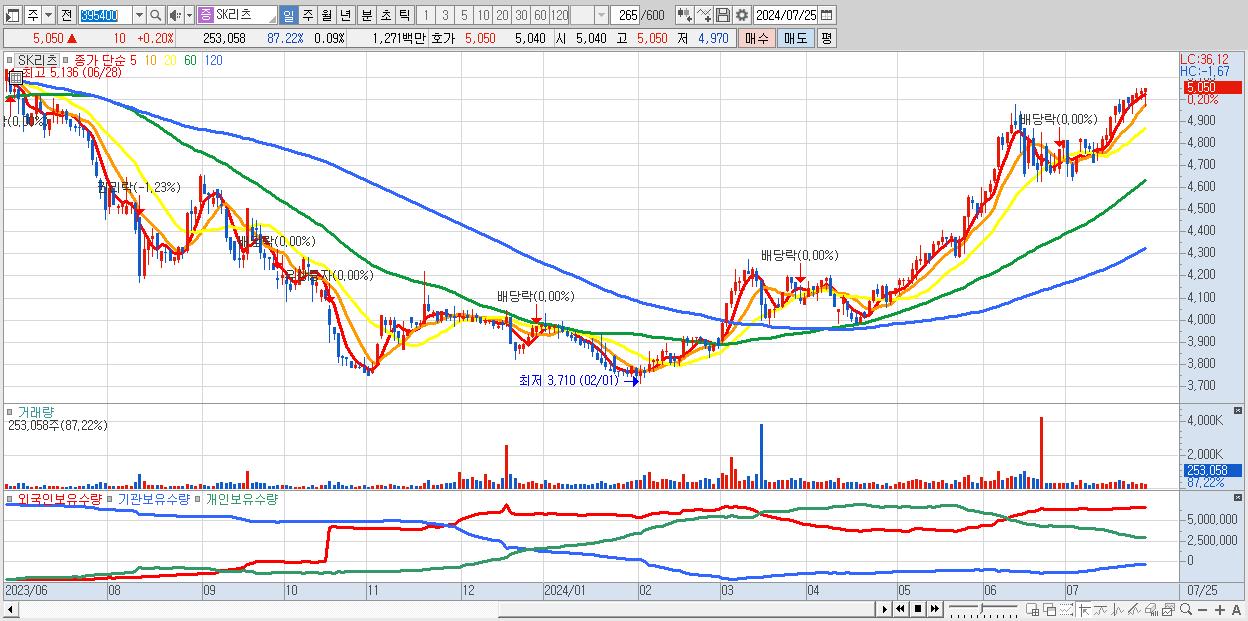Click the chart grid layout icon
1248x621 pixels.
[1033, 610]
